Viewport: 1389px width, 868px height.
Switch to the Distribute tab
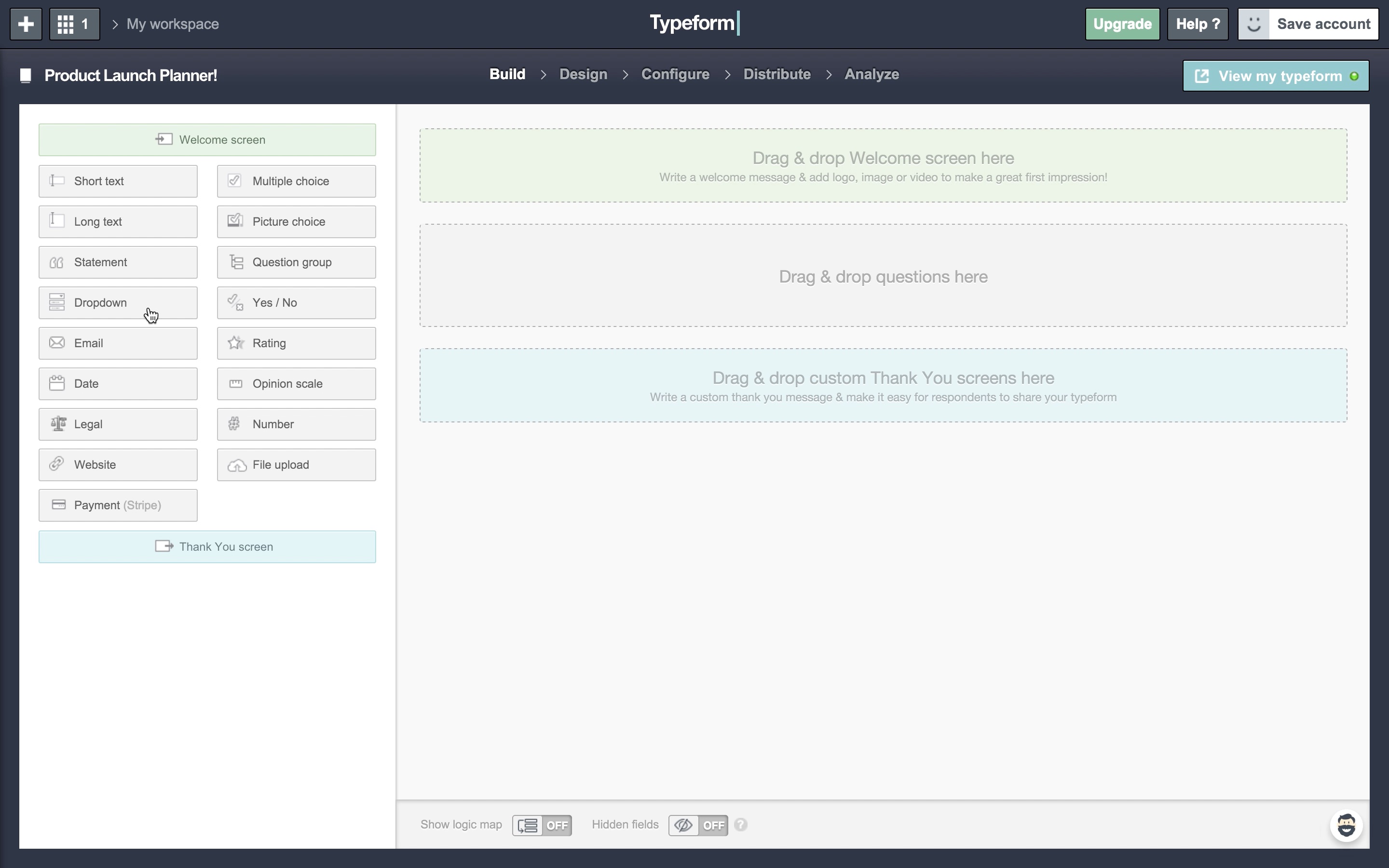[x=776, y=74]
